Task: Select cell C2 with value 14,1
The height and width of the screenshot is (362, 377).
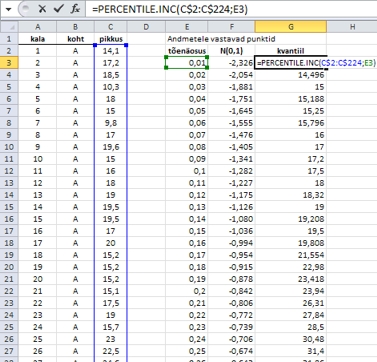Action: 111,51
